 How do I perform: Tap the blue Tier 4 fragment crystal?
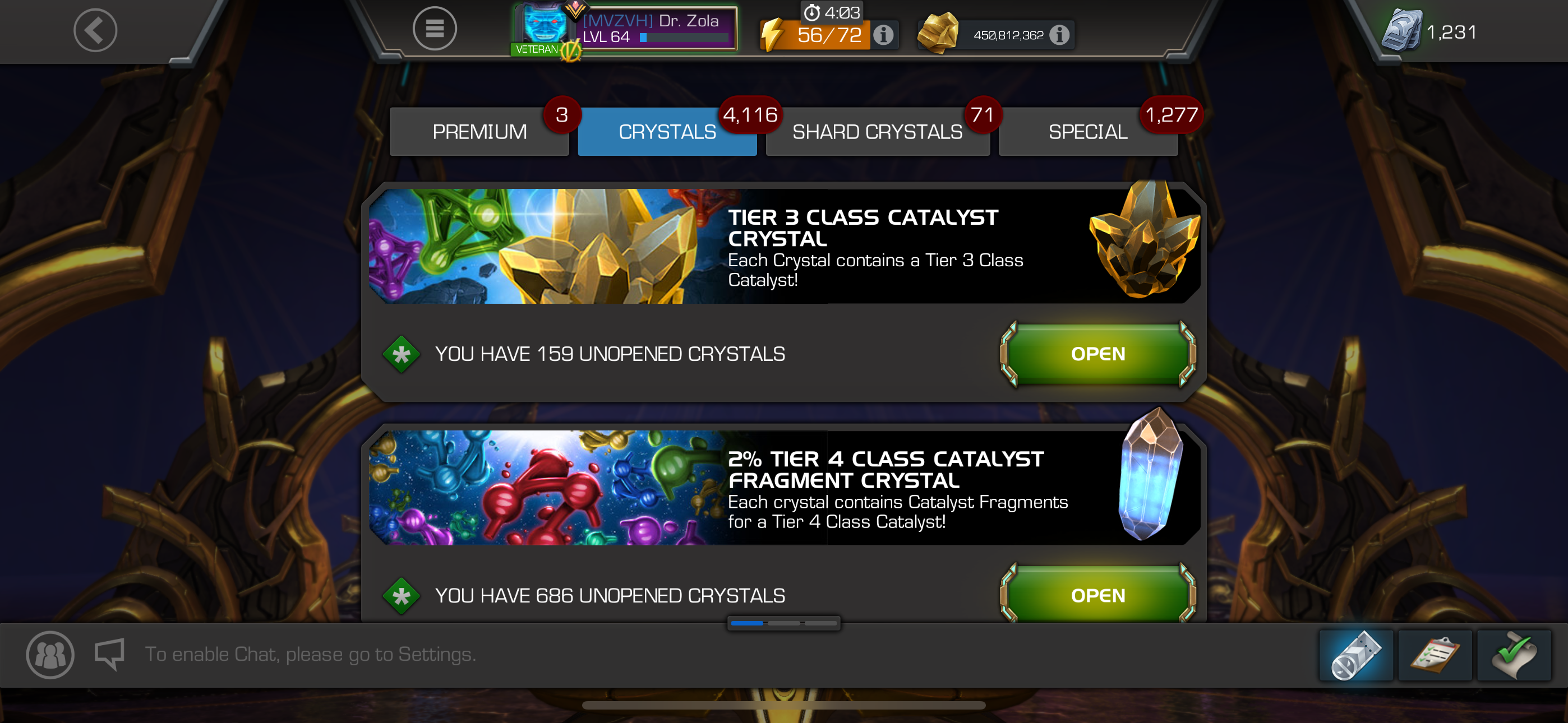[x=1150, y=475]
